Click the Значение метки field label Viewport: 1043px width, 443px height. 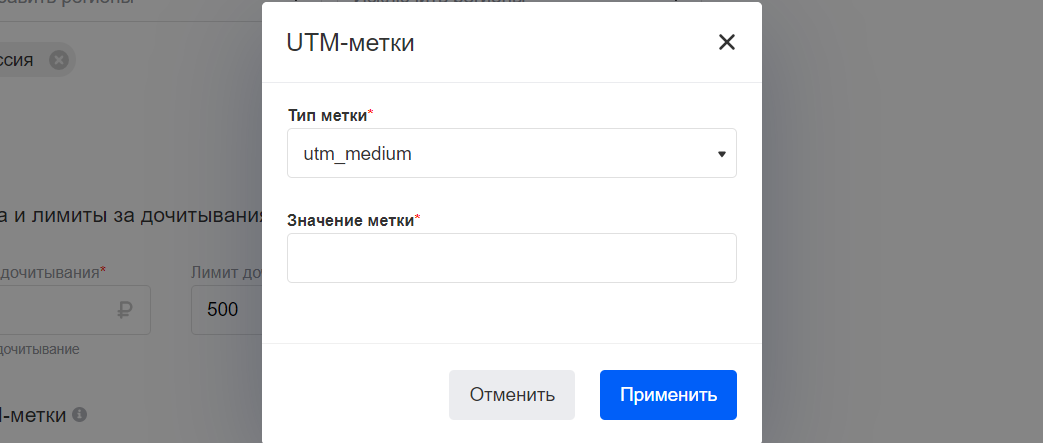[353, 220]
